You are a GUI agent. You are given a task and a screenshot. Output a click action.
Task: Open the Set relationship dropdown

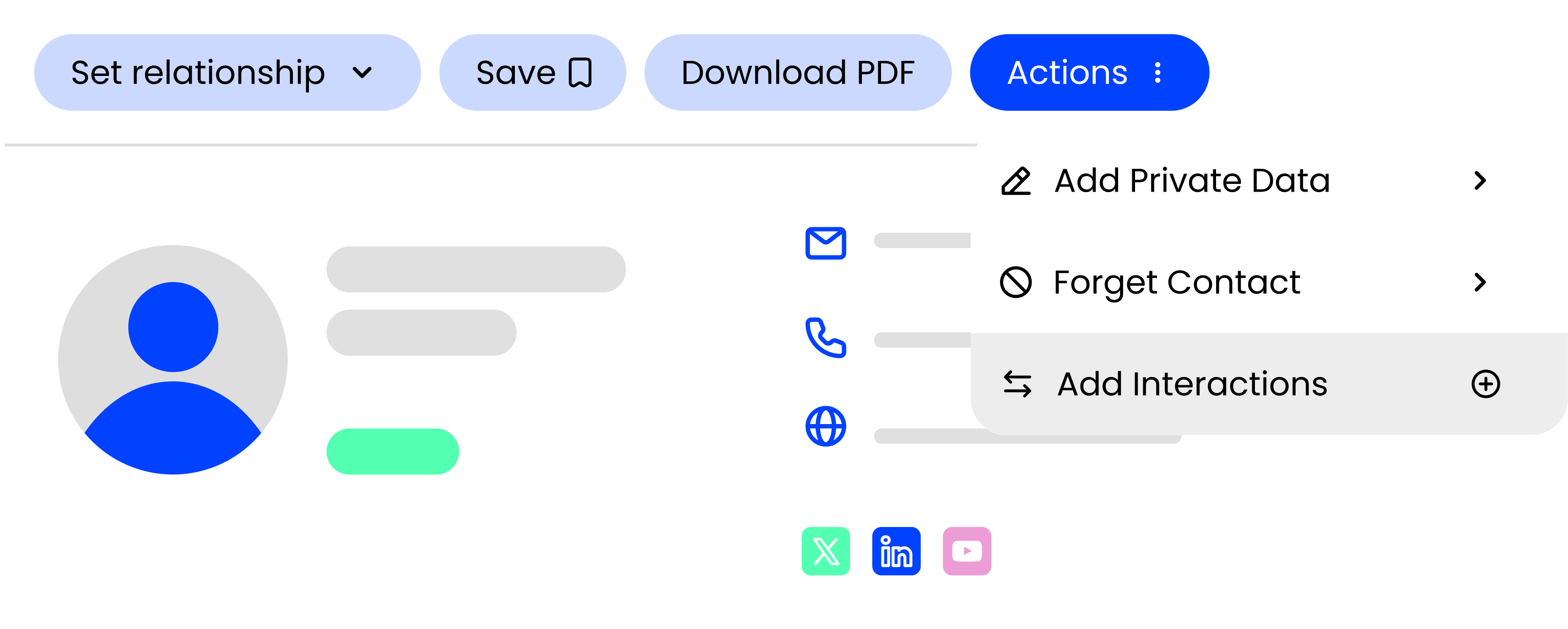[x=227, y=72]
